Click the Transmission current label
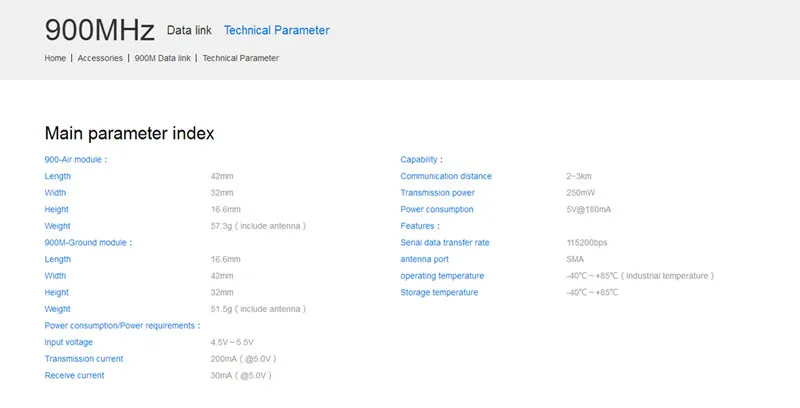The height and width of the screenshot is (408, 800). tap(84, 359)
